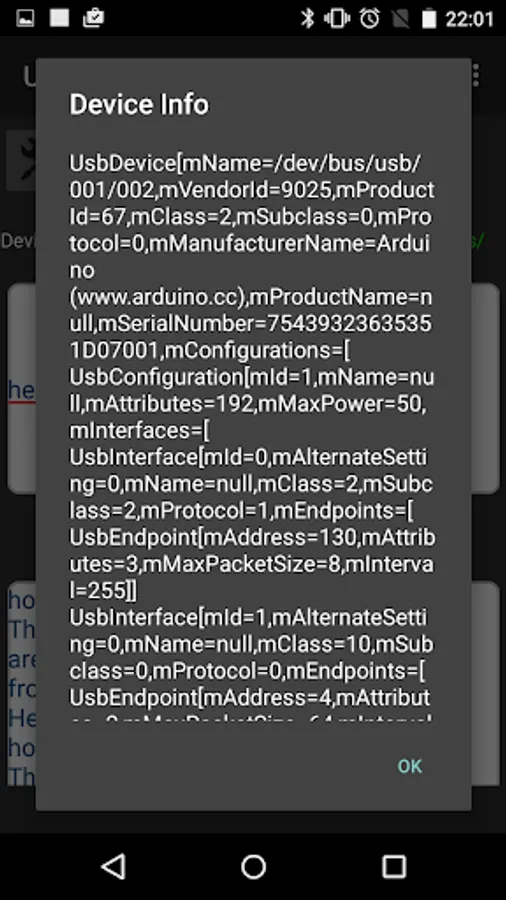Viewport: 506px width, 900px height.
Task: Tap the Android back navigation triangle
Action: point(114,866)
